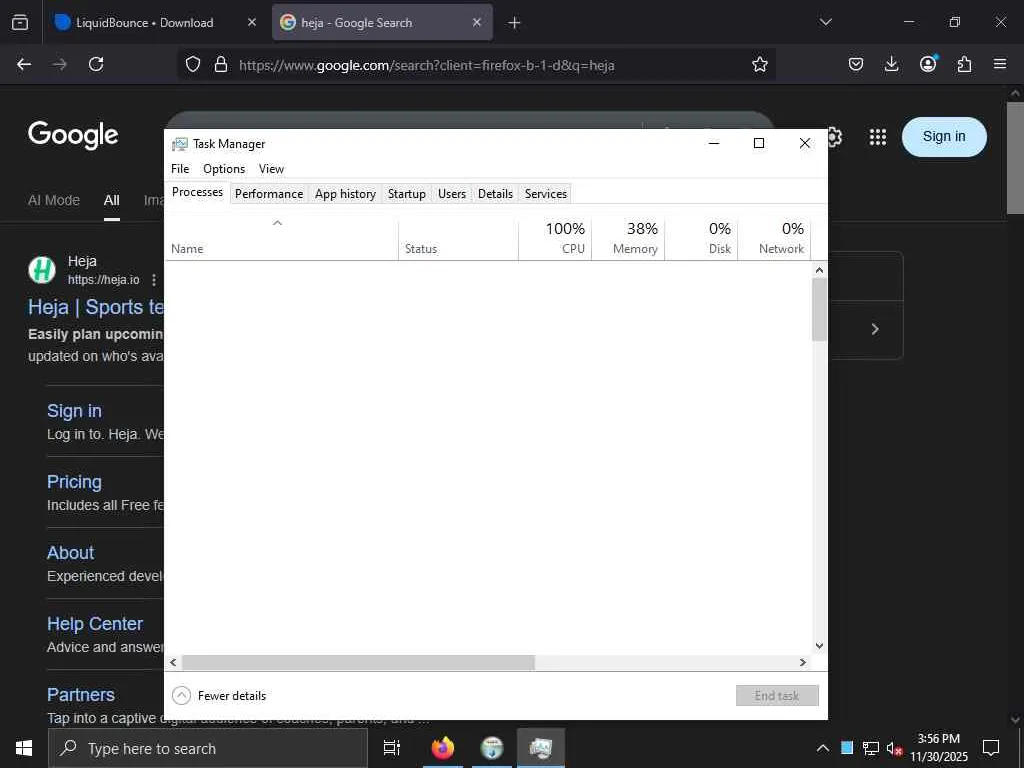Open the Windows Start menu
1024x768 pixels.
(24, 748)
